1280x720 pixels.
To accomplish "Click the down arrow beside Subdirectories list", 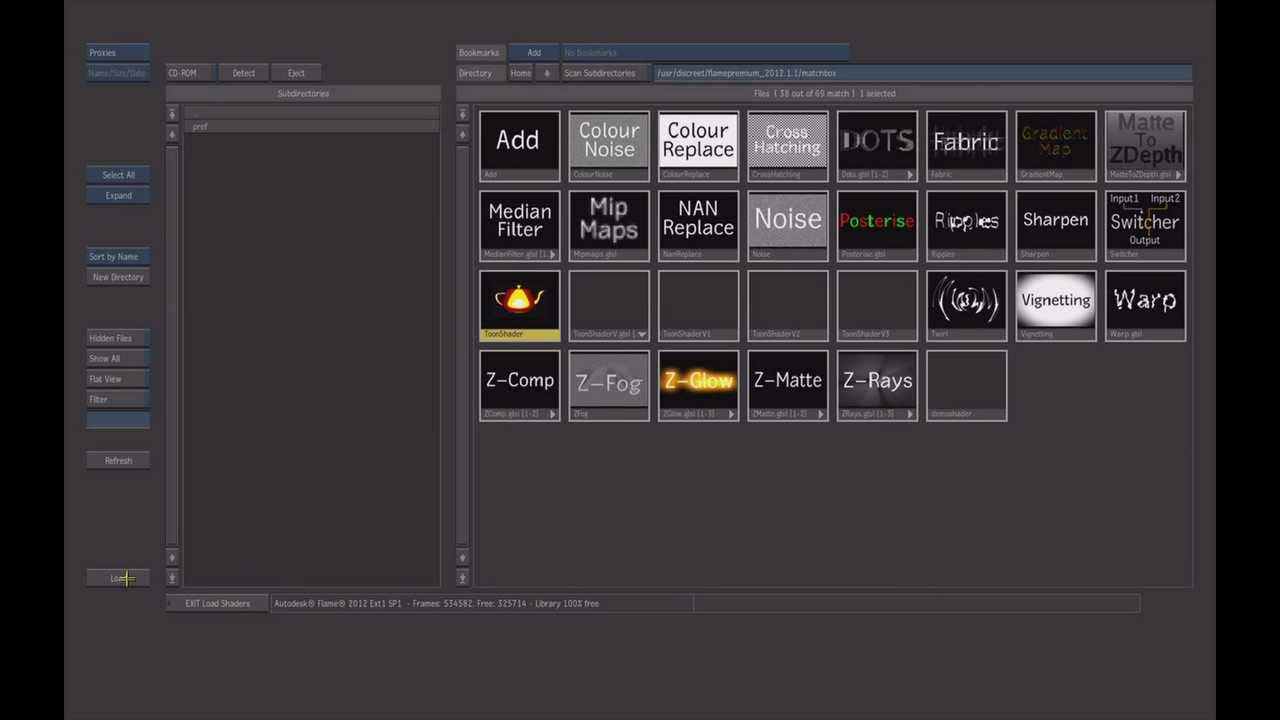I will pos(172,558).
